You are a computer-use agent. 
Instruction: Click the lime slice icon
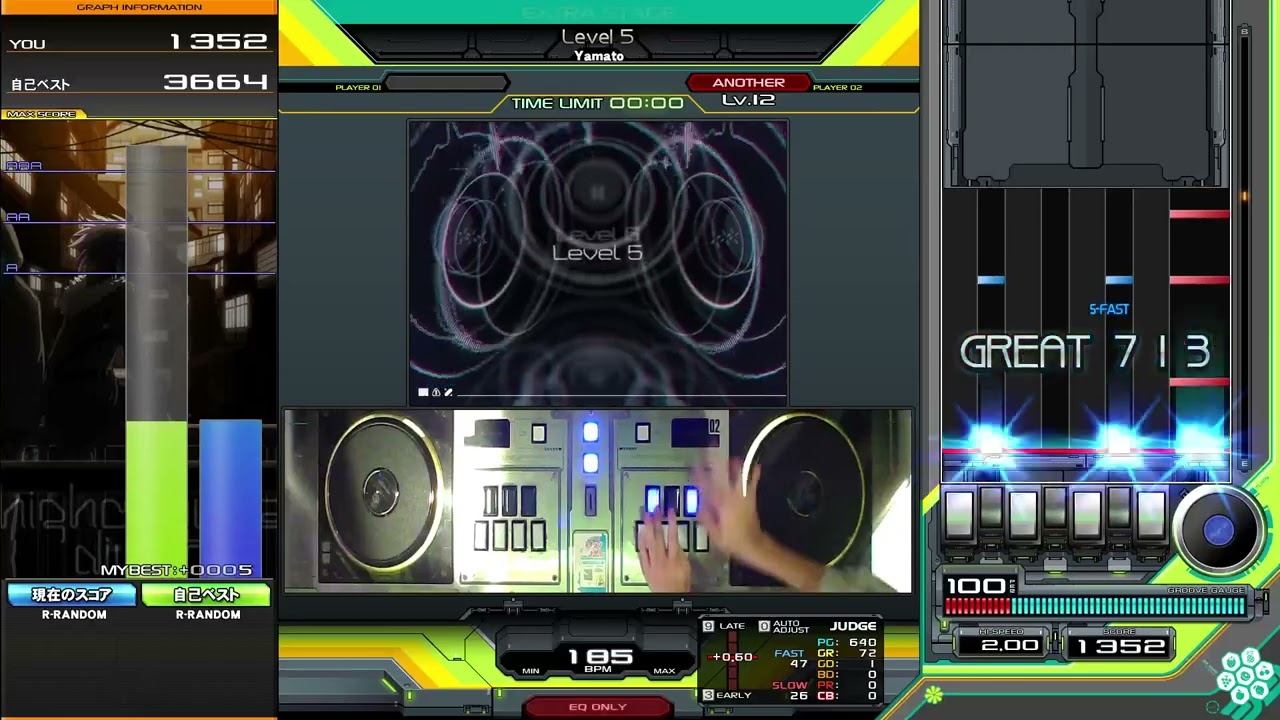point(933,693)
